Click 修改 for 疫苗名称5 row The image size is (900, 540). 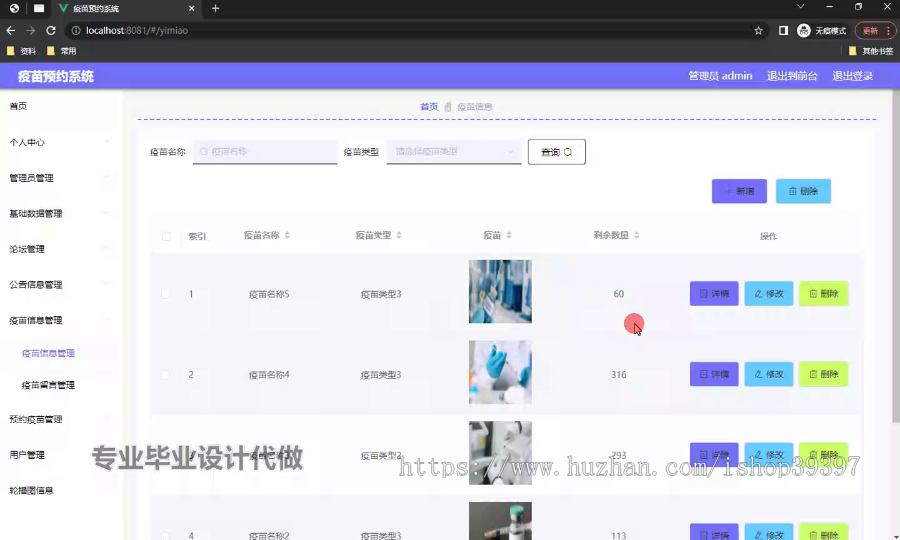[x=769, y=293]
